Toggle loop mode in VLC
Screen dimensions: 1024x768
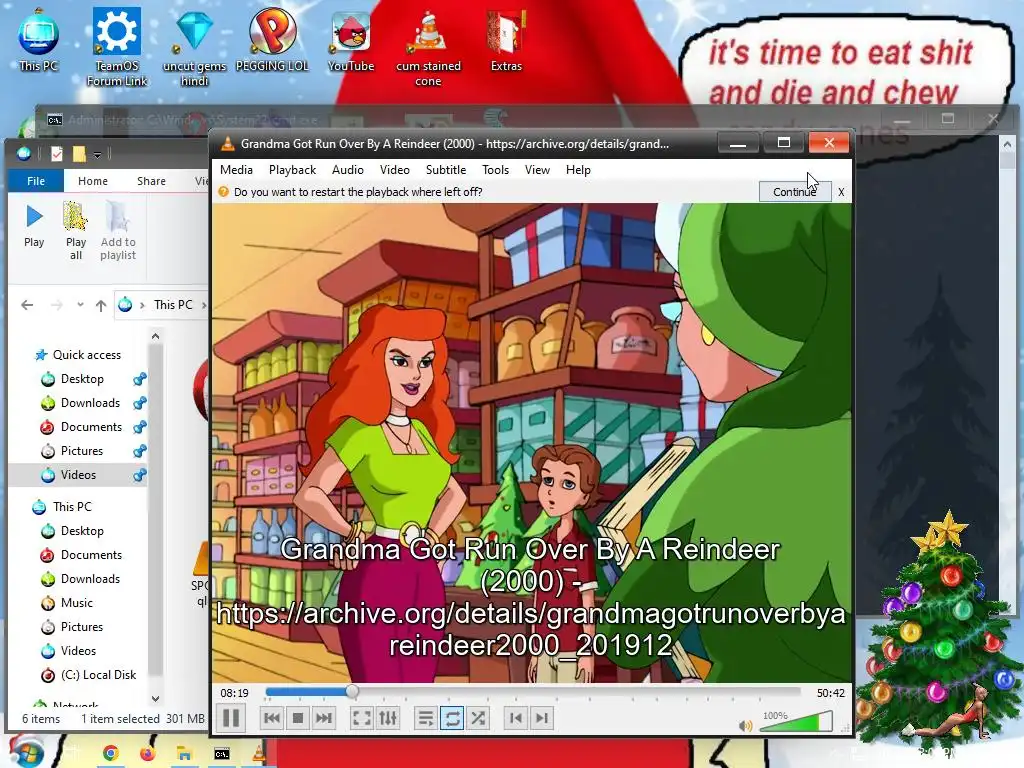(x=451, y=718)
